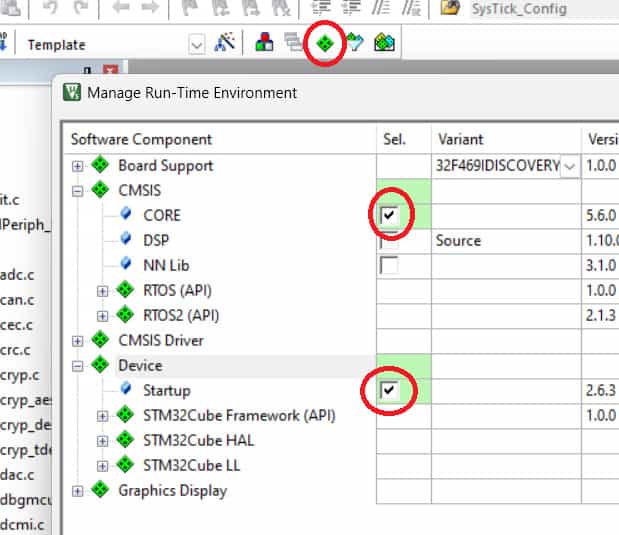Select the NN Lib component row

[166, 265]
